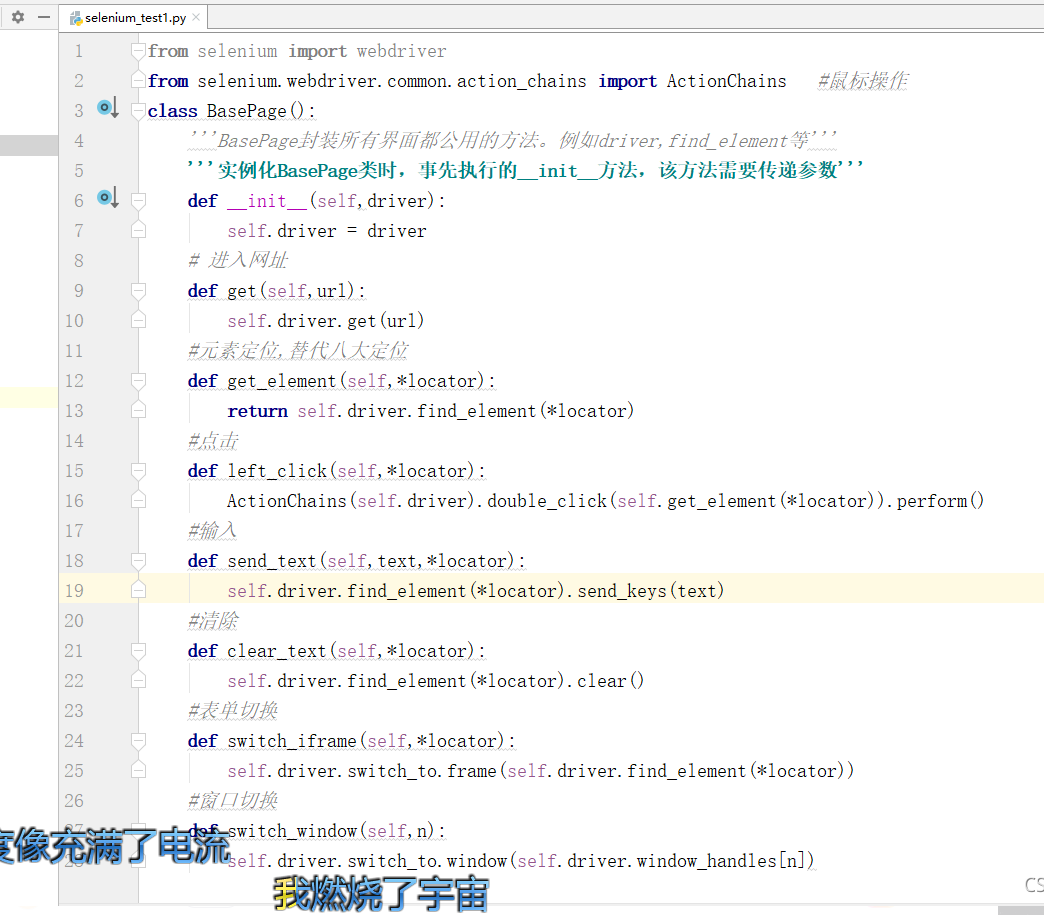Collapse the first import statement fold marker

click(137, 50)
